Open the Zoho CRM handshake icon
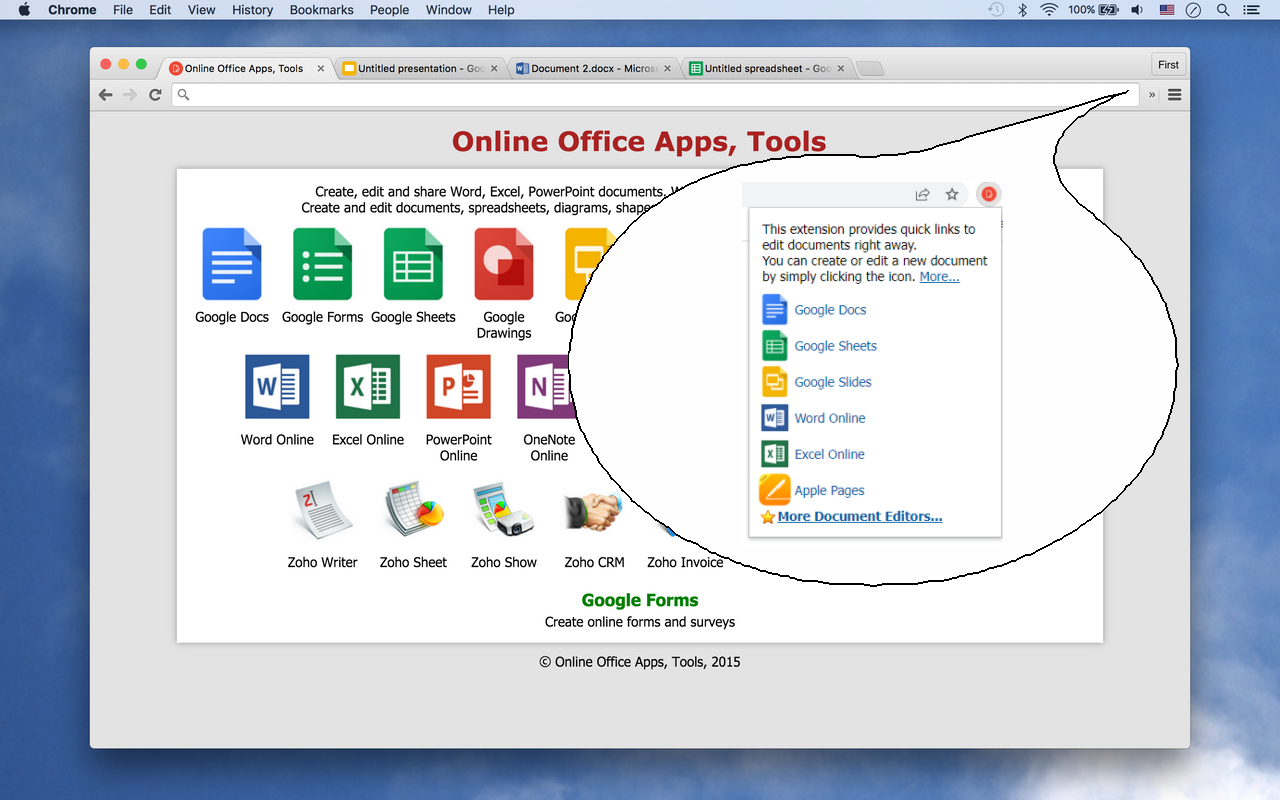Viewport: 1280px width, 800px height. pos(594,512)
